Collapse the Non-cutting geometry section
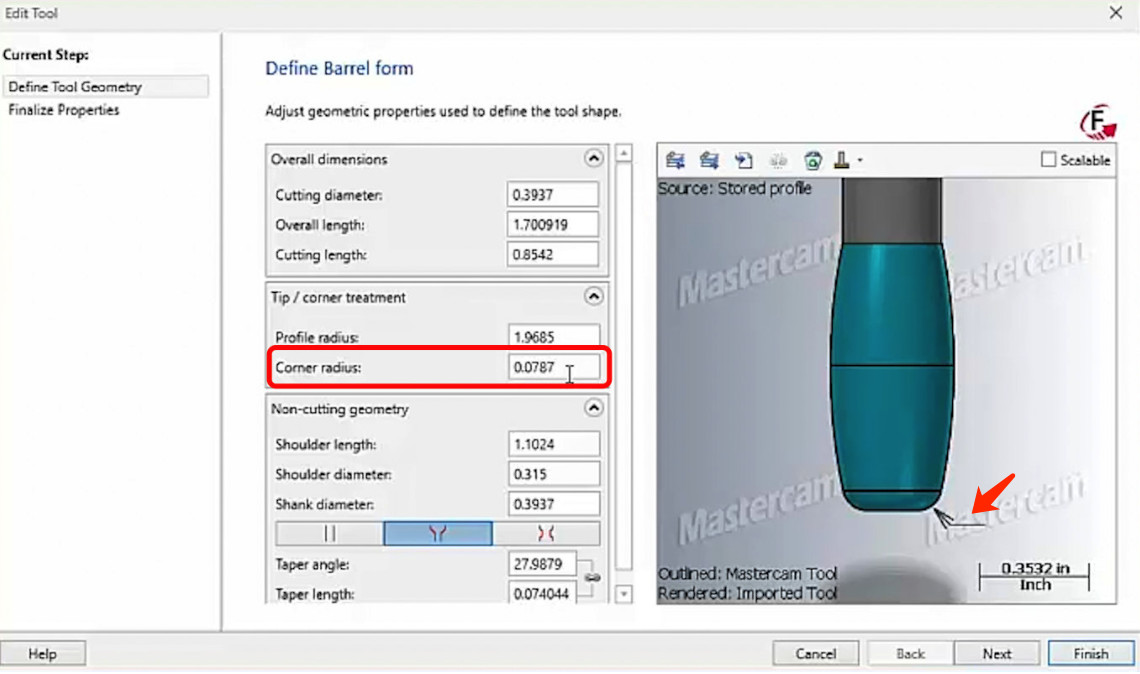Viewport: 1140px width, 674px height. [593, 408]
